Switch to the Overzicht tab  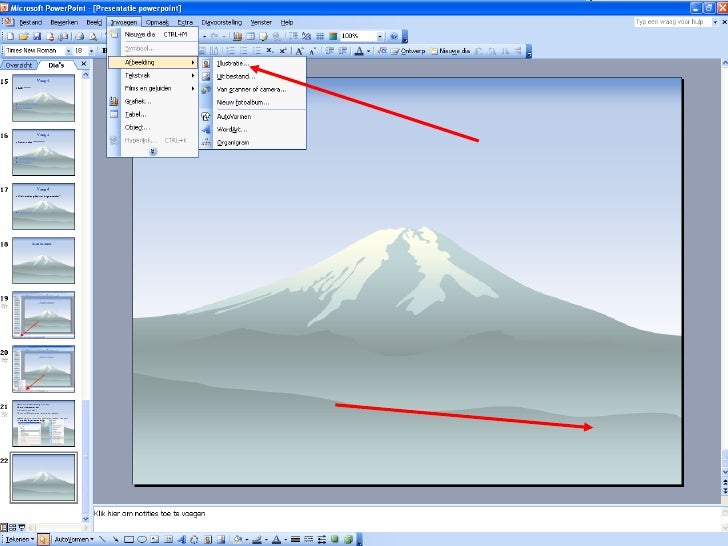(19, 65)
